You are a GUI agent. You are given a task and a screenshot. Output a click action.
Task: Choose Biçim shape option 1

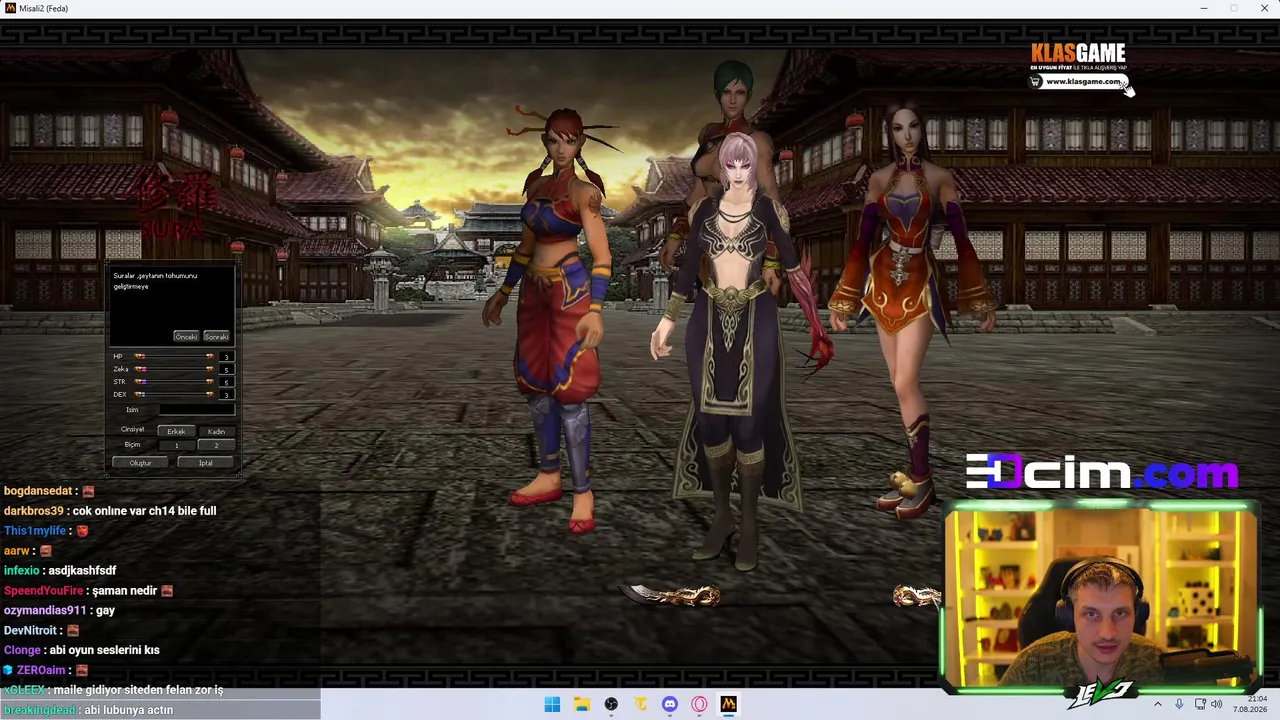click(x=176, y=445)
